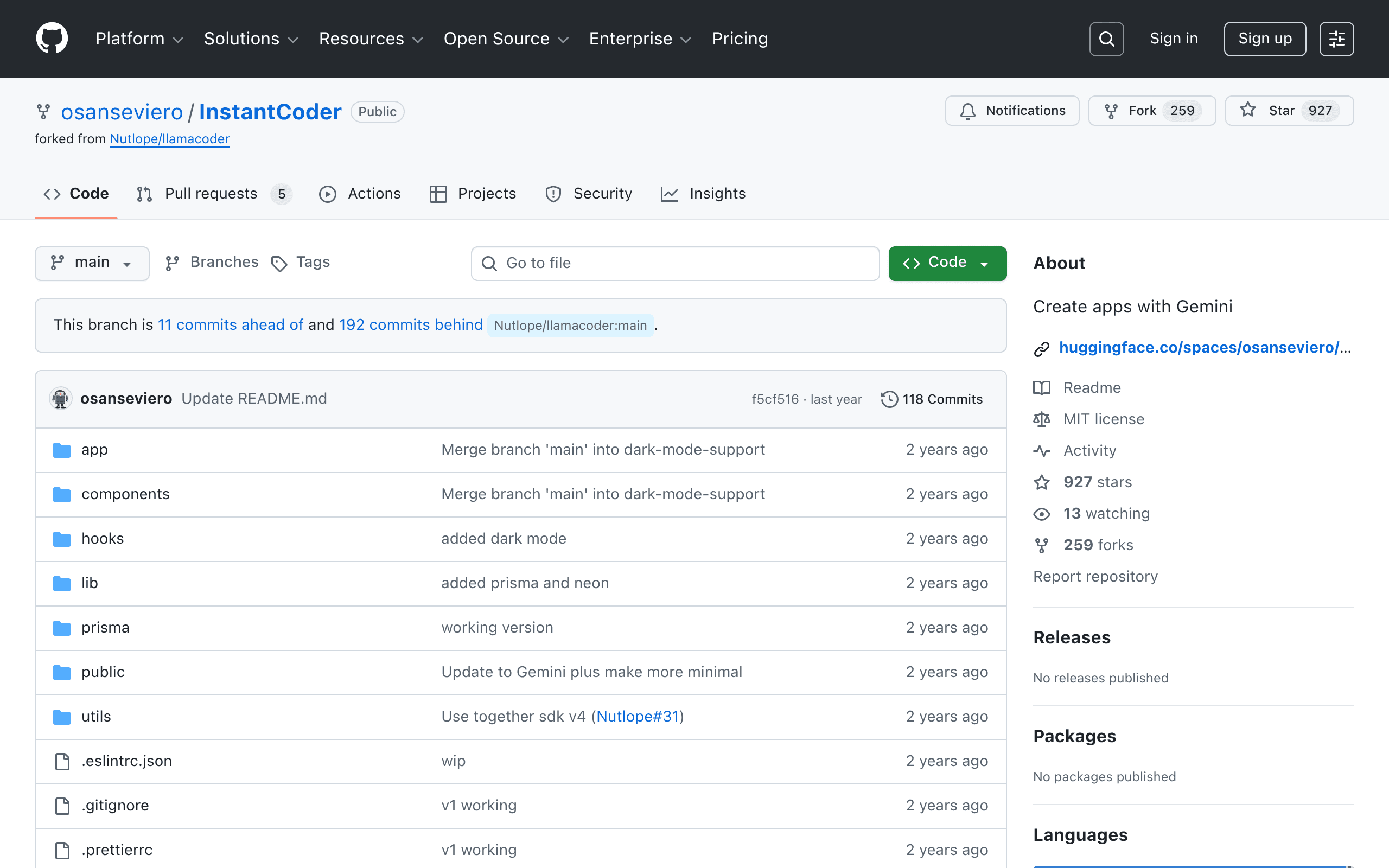Click the Readme book icon

pyautogui.click(x=1042, y=388)
